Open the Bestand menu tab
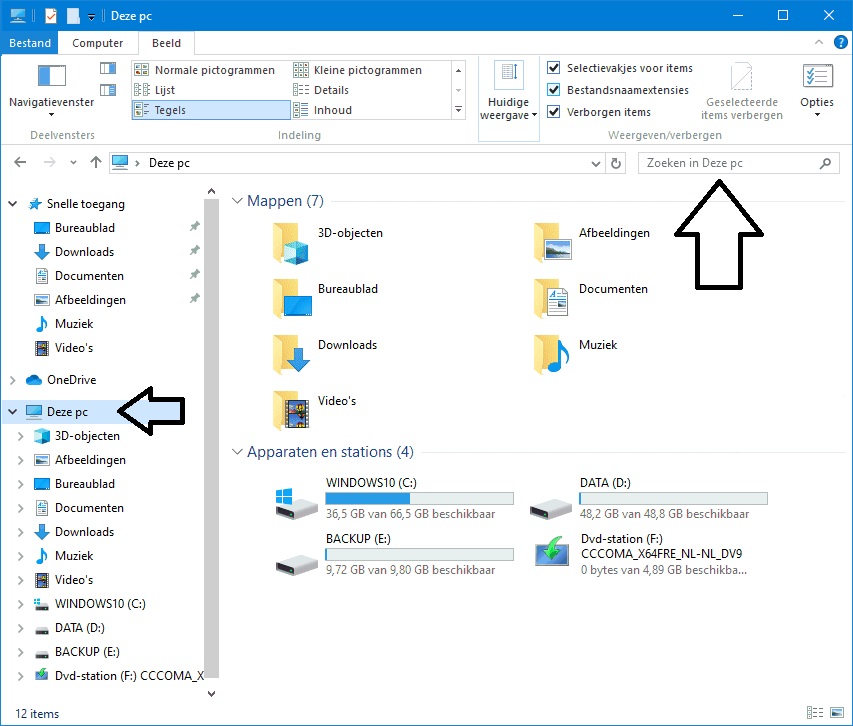853x726 pixels. pyautogui.click(x=29, y=43)
